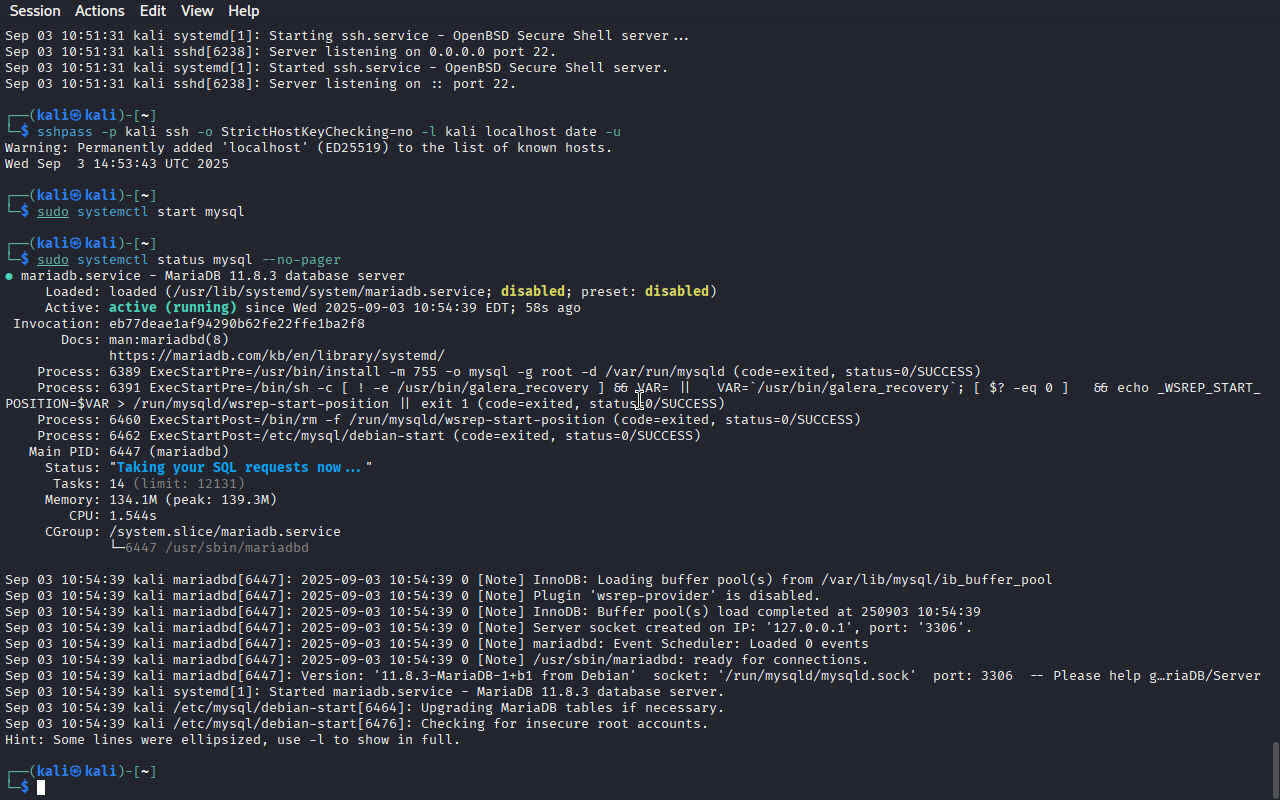Click the 'Hint: Some lines were ellipsized' line
This screenshot has width=1280, height=800.
pyautogui.click(x=233, y=740)
